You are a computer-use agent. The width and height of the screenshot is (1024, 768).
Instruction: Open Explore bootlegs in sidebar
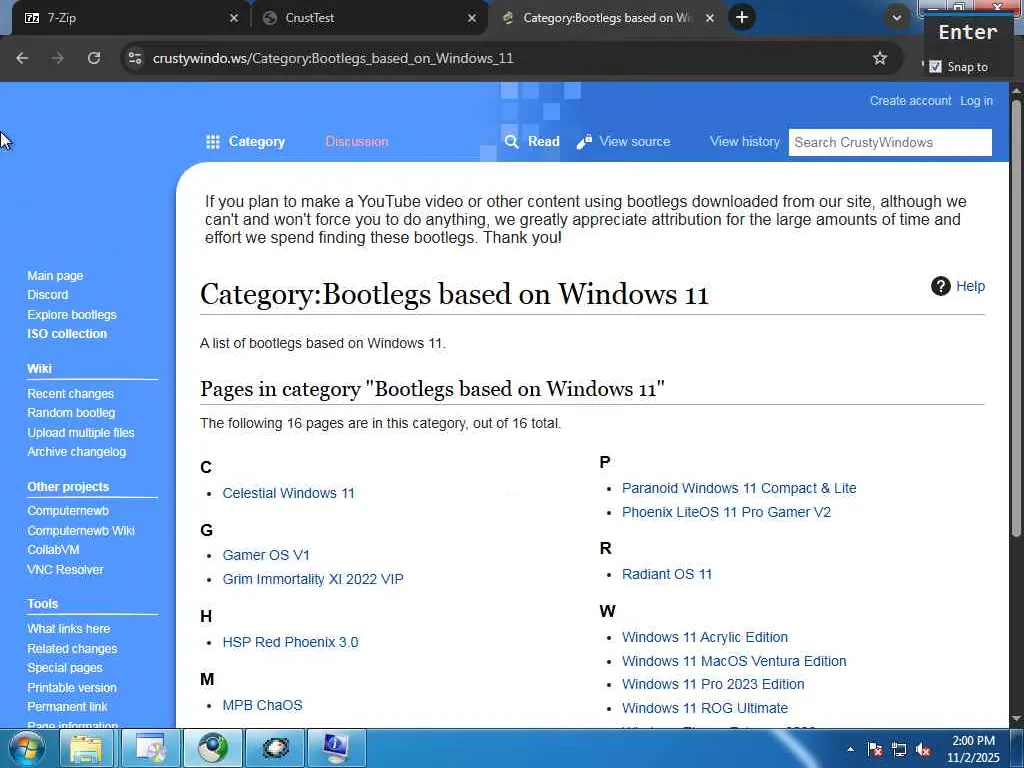click(72, 314)
